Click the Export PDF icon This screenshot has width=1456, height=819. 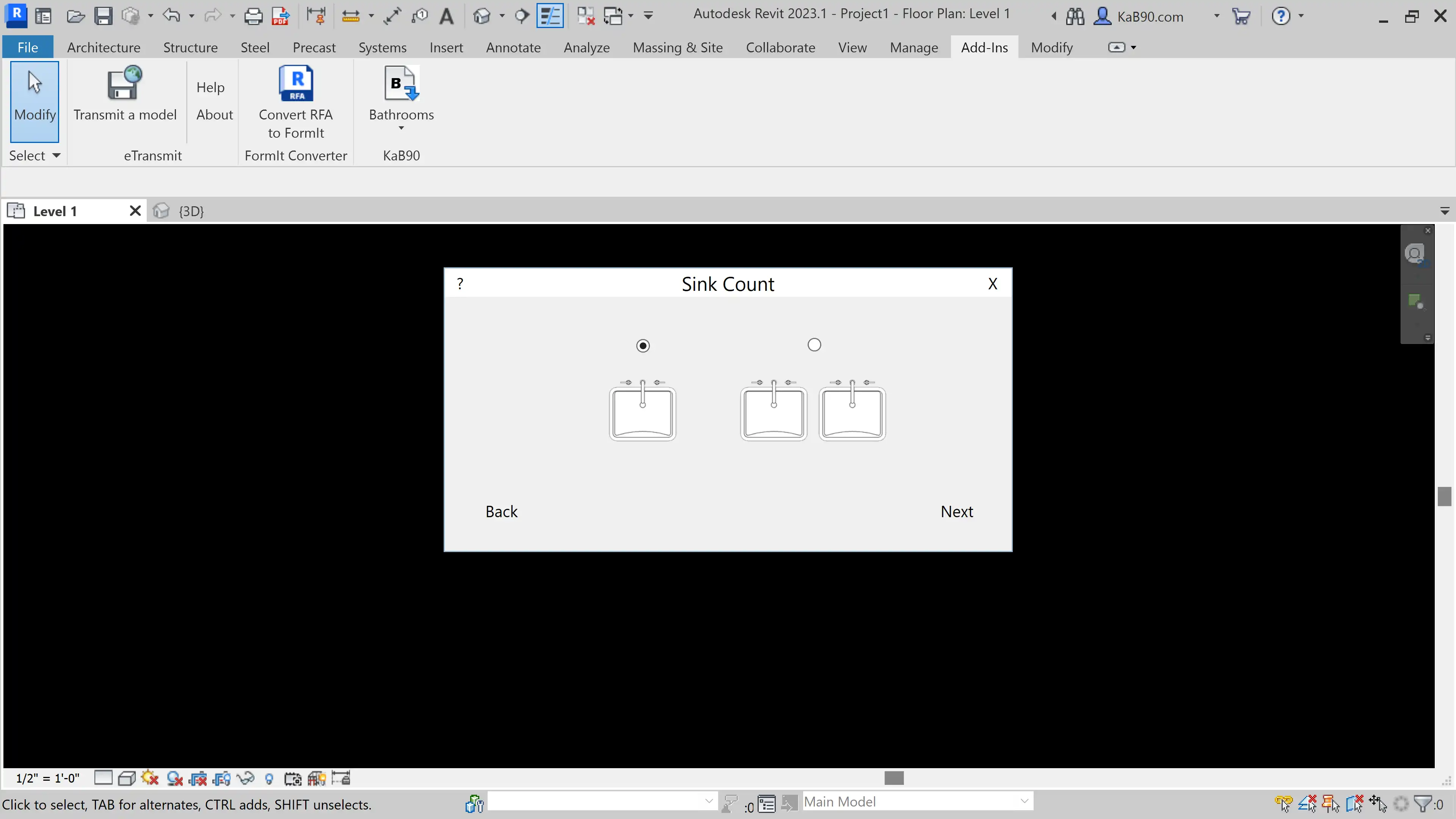(280, 16)
